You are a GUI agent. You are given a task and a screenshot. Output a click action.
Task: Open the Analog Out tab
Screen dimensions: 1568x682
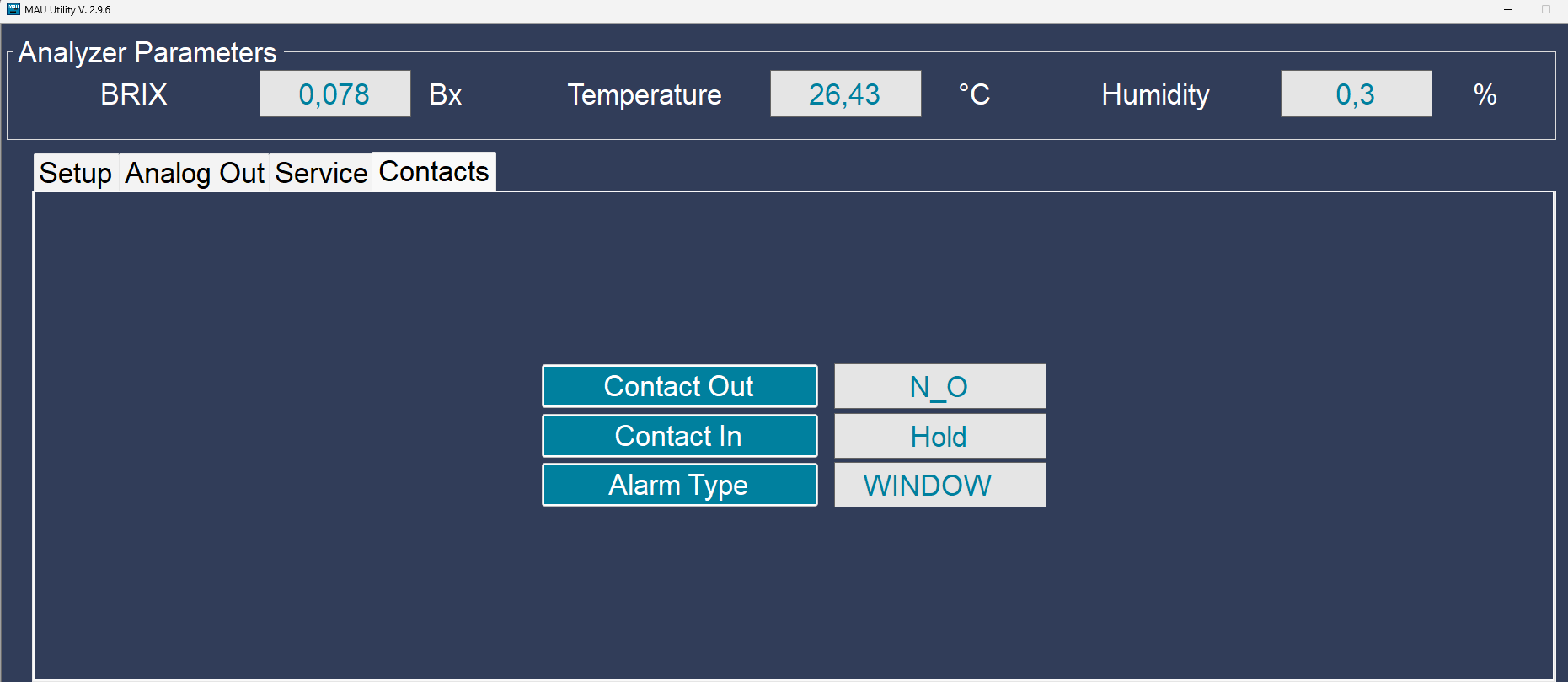[x=195, y=173]
